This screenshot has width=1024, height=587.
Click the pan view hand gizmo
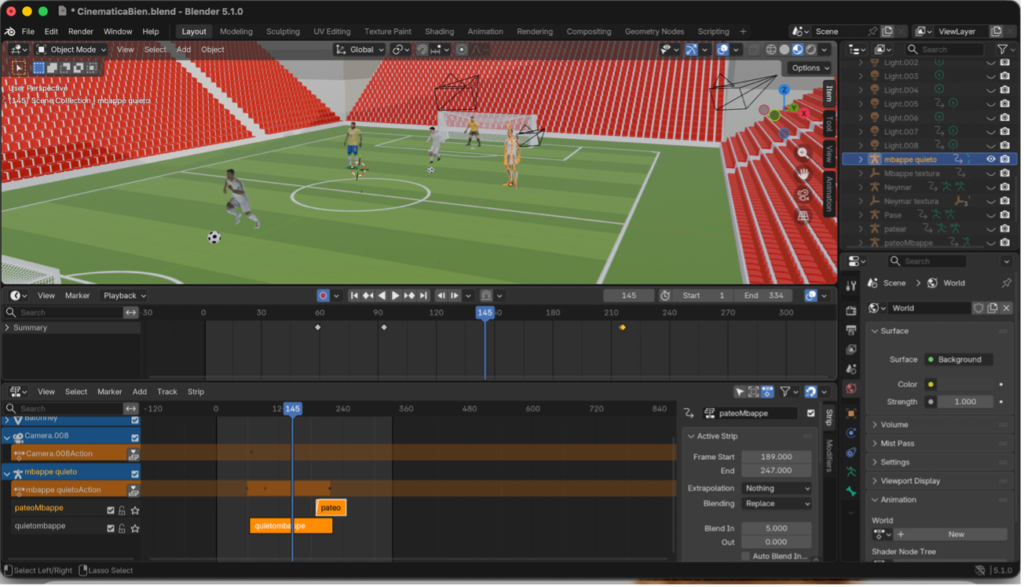tap(803, 174)
